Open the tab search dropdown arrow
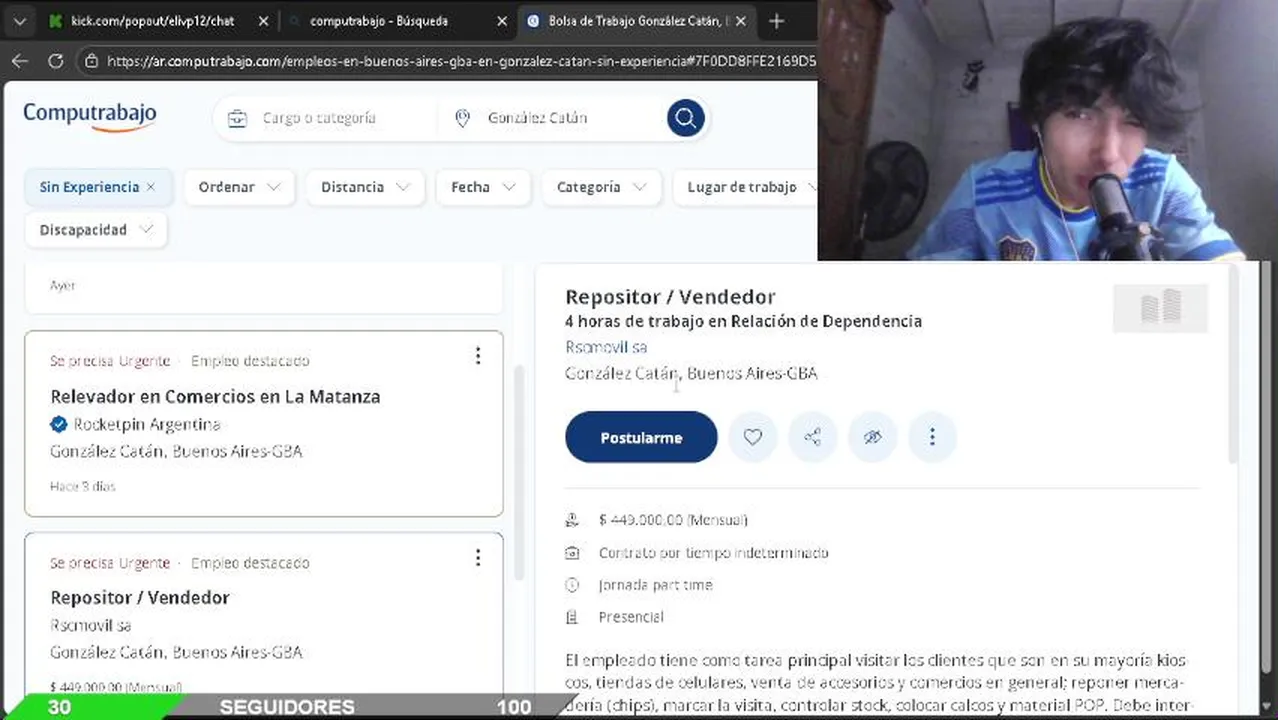The height and width of the screenshot is (720, 1278). point(19,21)
